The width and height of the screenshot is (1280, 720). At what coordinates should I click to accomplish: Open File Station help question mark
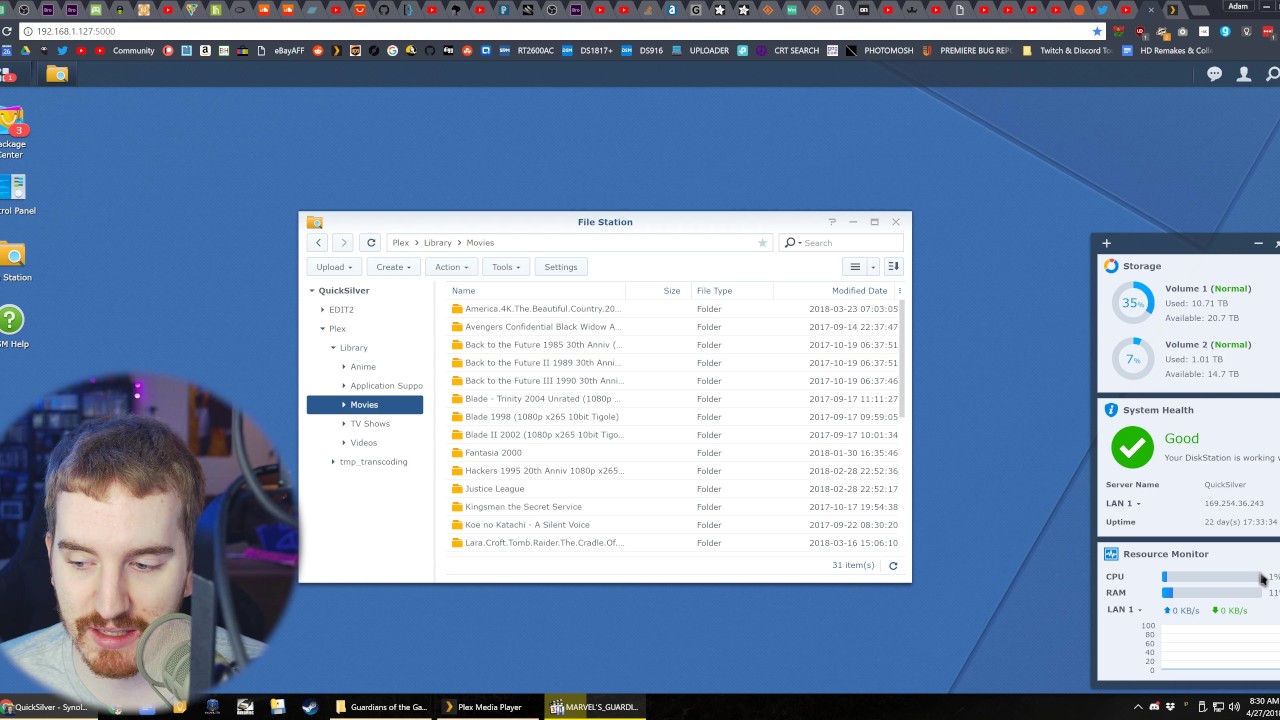[x=832, y=222]
